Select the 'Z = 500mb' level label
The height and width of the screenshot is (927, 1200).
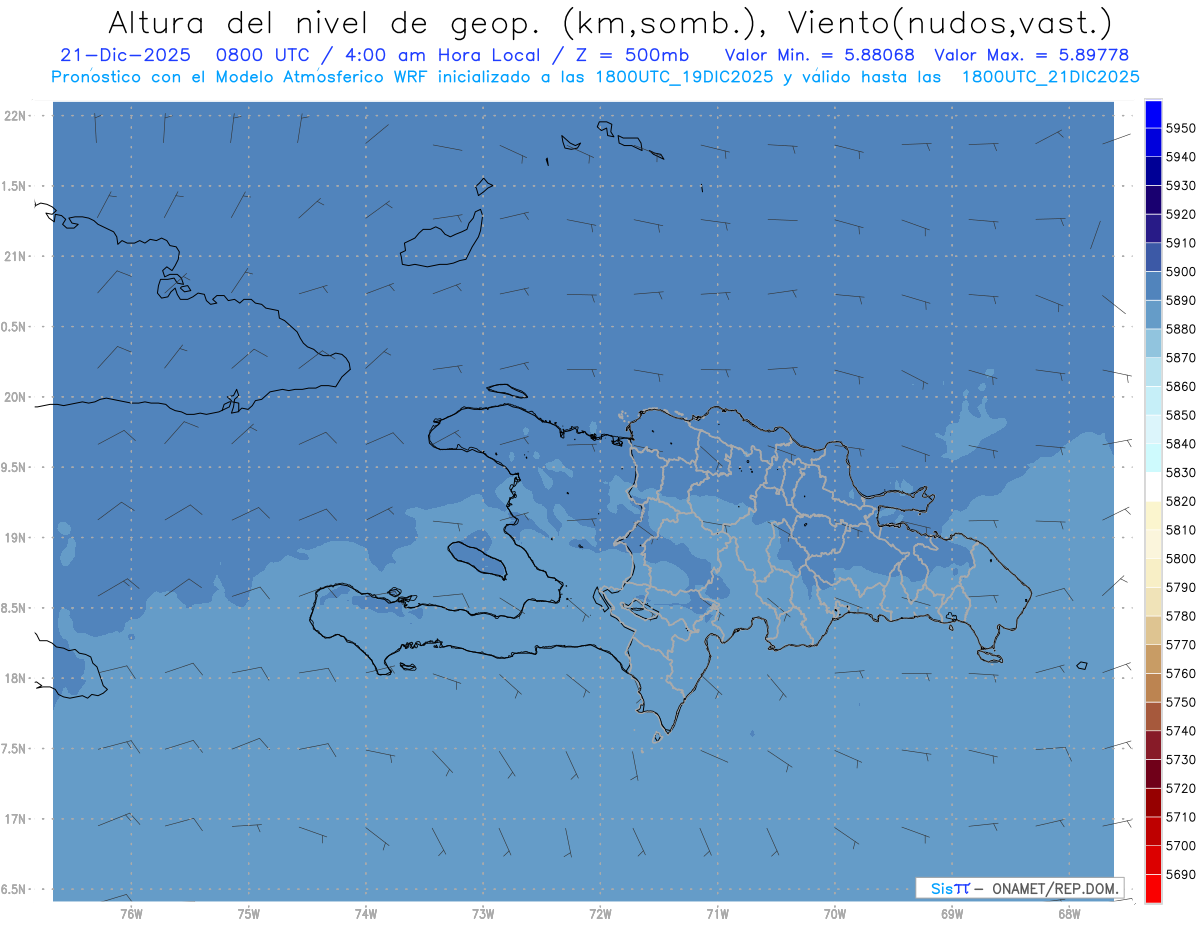pos(630,55)
